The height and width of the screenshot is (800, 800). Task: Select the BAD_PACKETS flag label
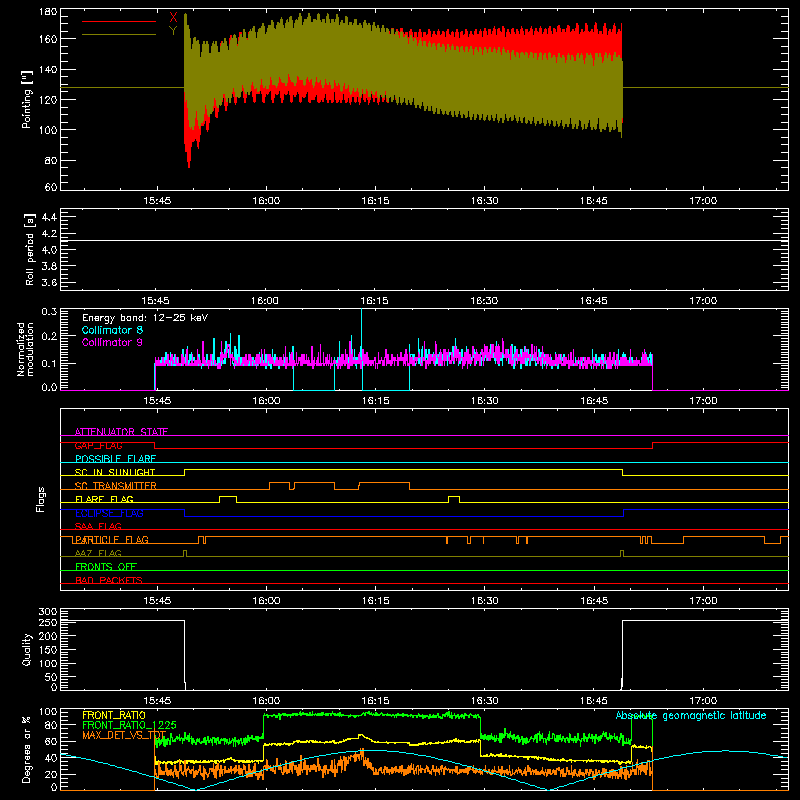(x=109, y=580)
